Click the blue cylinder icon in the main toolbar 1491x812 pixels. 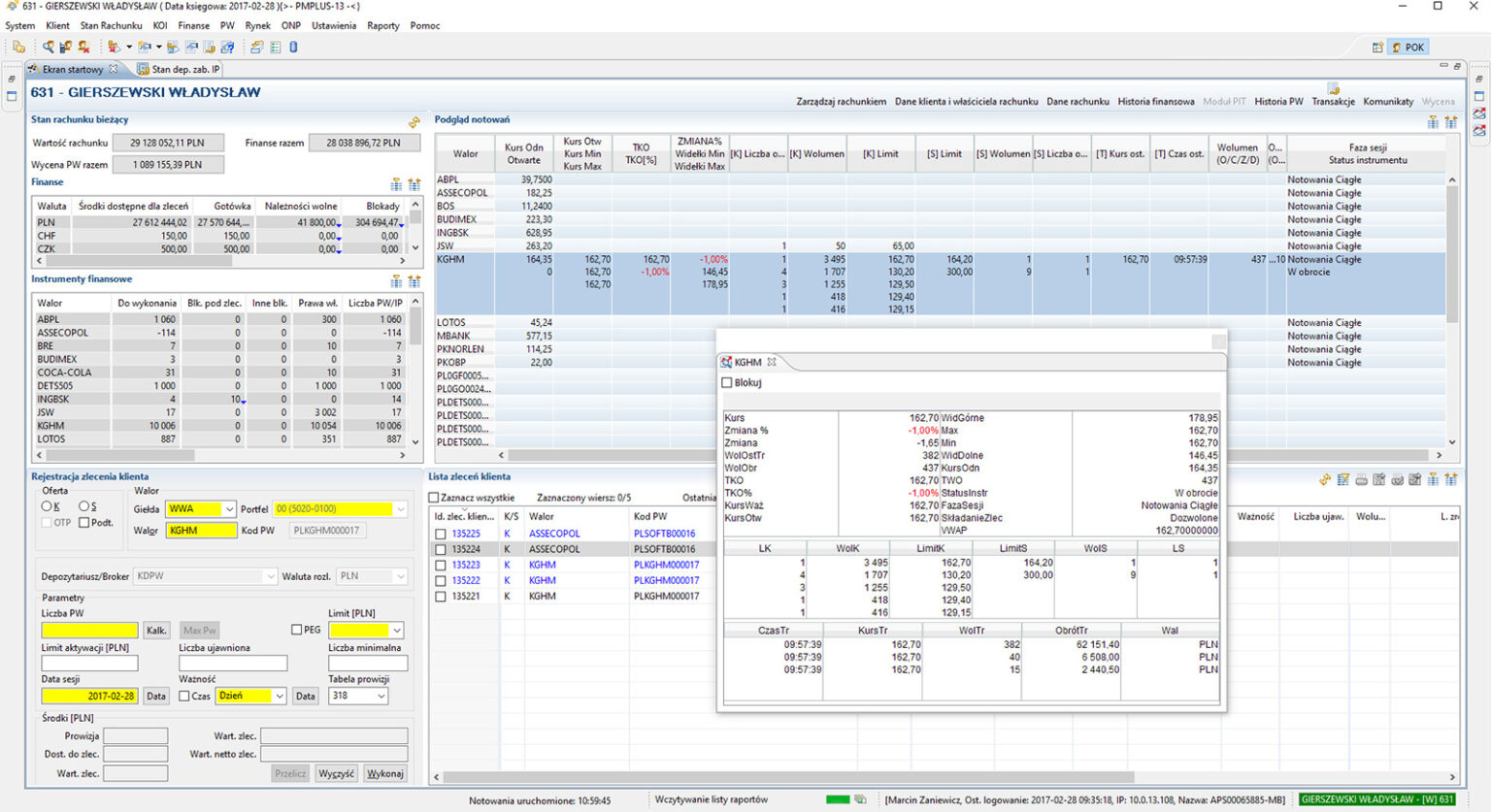point(293,47)
